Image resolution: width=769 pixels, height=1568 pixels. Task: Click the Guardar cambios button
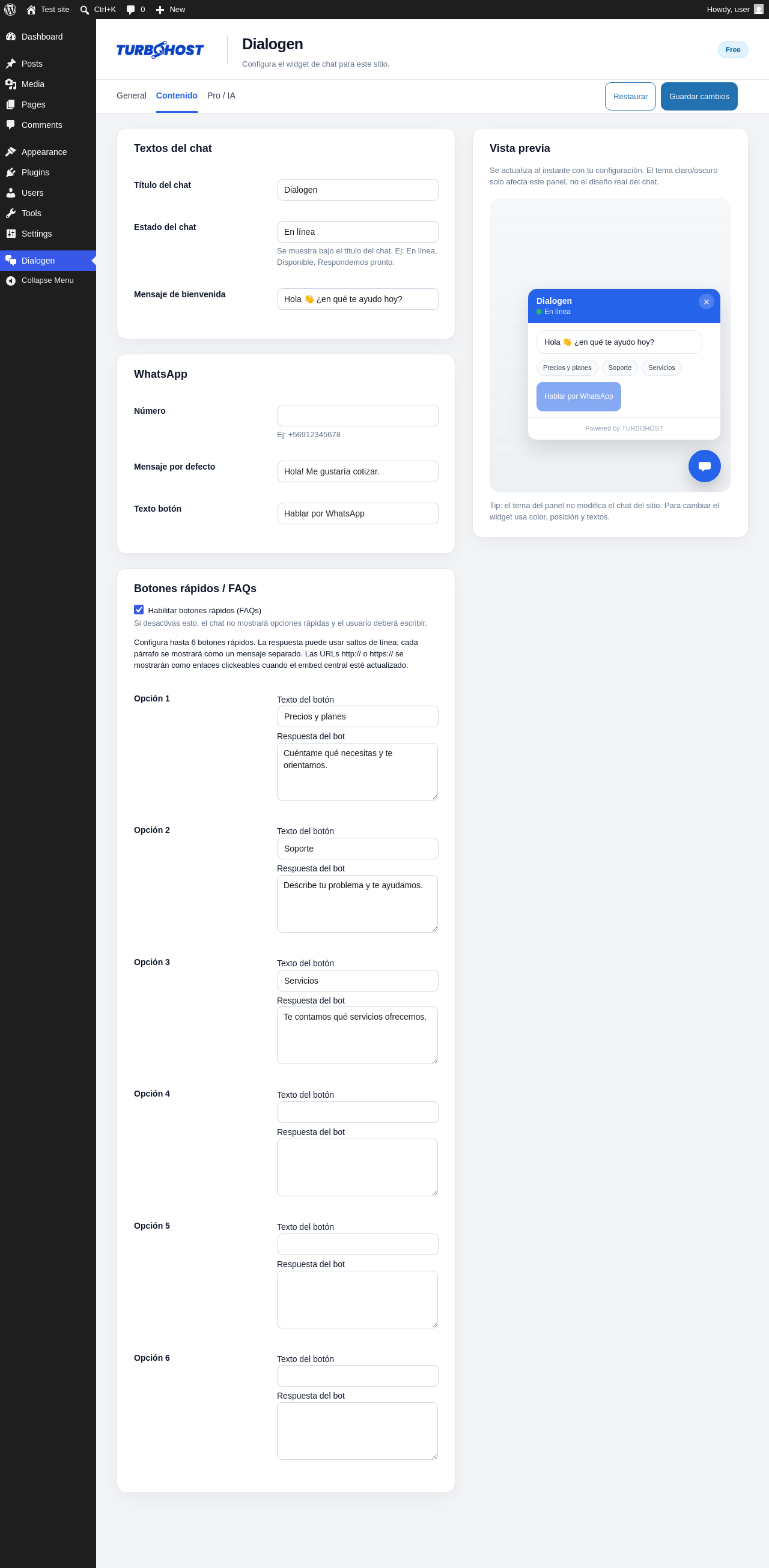tap(699, 96)
